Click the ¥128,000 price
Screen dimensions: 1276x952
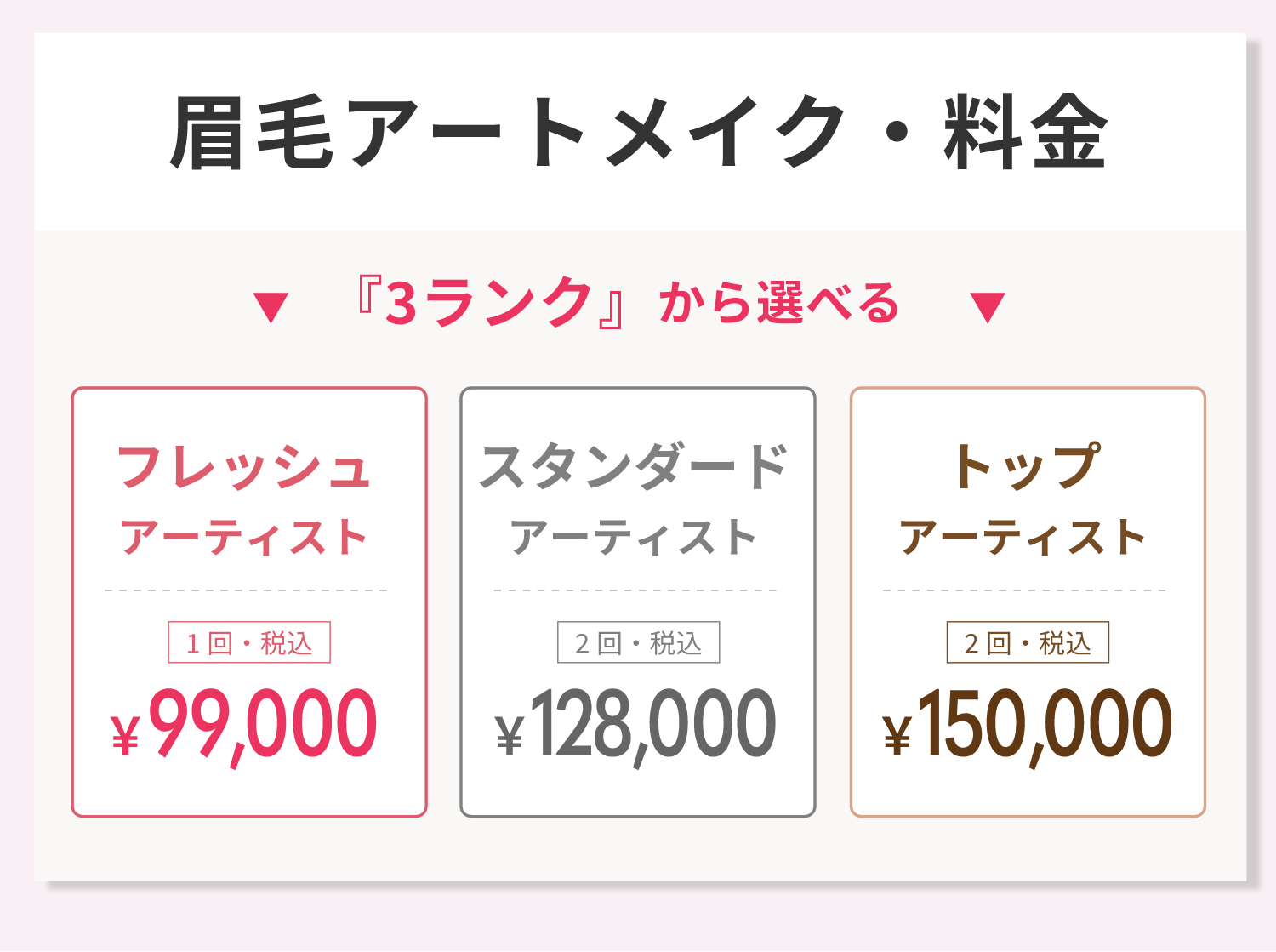click(x=636, y=727)
